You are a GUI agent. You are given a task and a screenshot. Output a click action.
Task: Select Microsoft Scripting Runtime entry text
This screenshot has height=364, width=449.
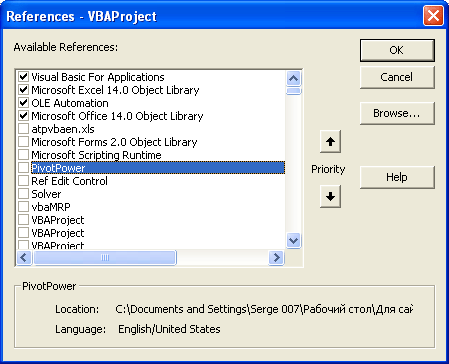coord(96,155)
